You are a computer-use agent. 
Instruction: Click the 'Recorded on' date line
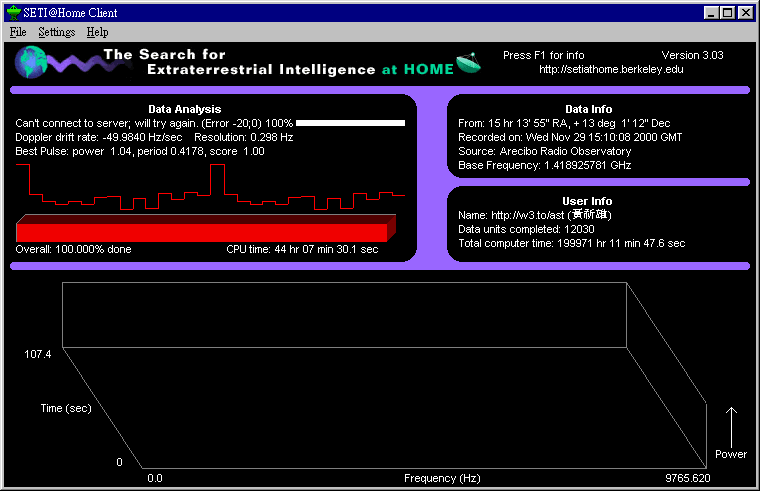(x=570, y=137)
